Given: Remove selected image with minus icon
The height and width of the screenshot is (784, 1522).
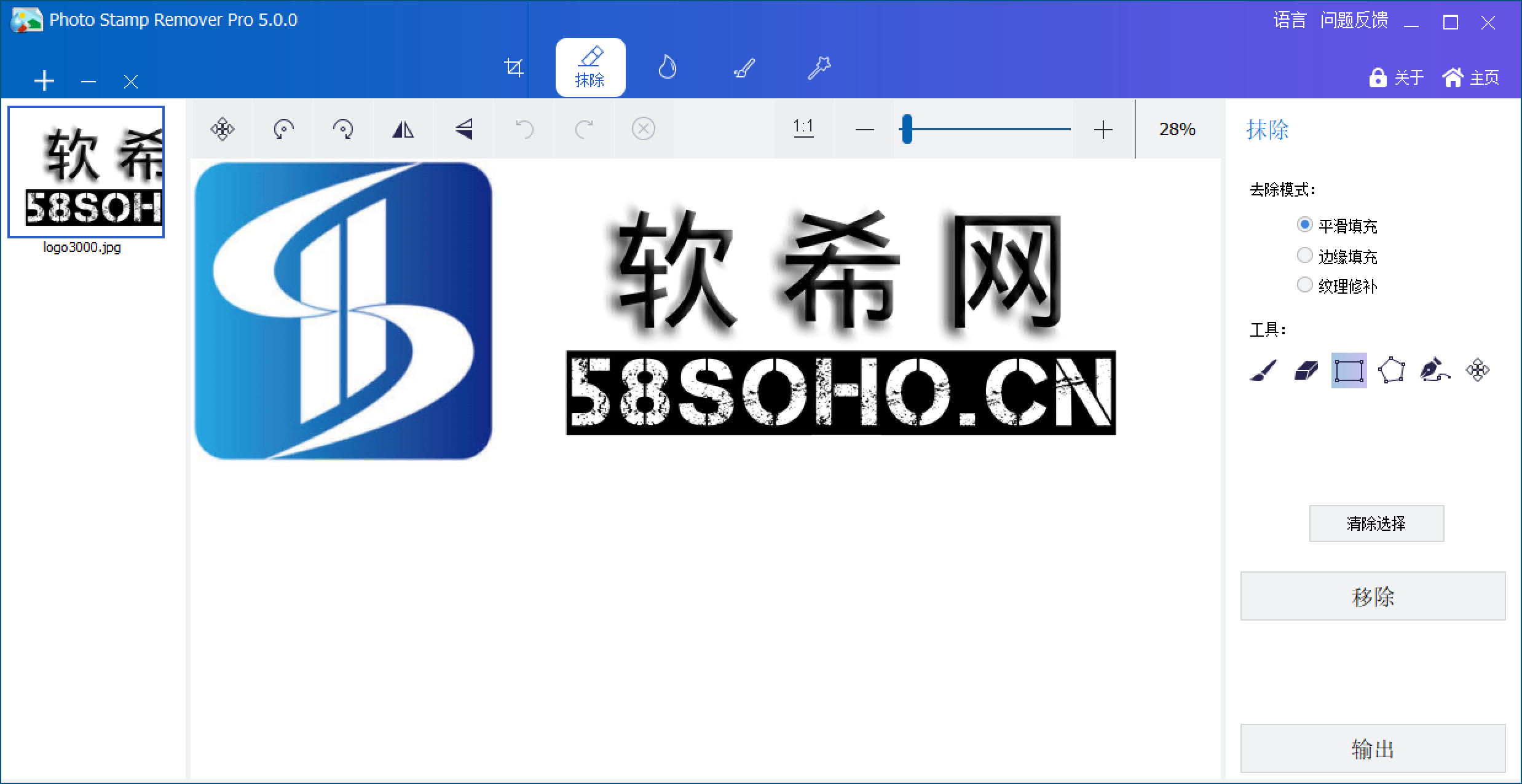Looking at the screenshot, I should (89, 81).
